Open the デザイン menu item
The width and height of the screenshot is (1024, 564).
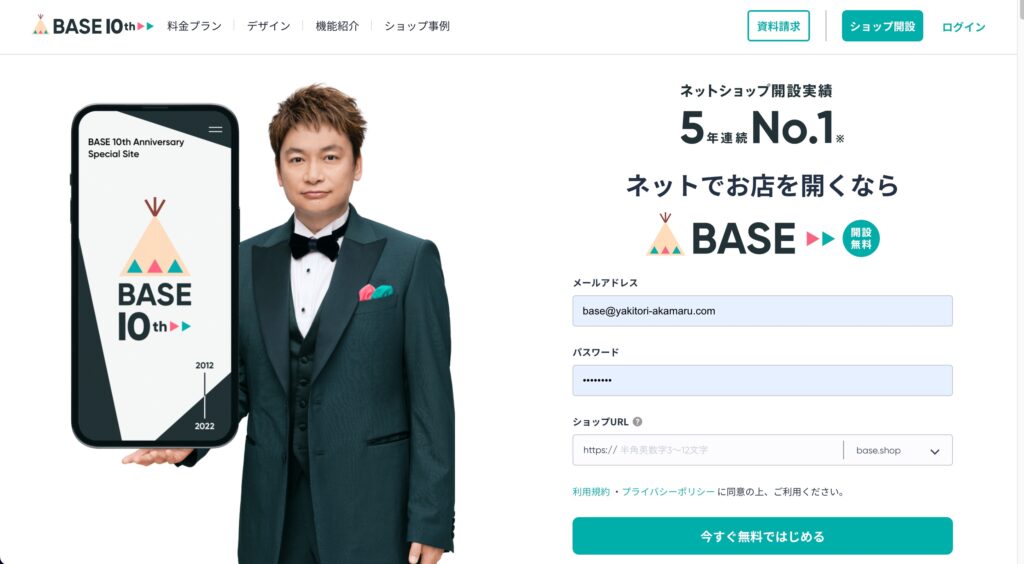[268, 26]
